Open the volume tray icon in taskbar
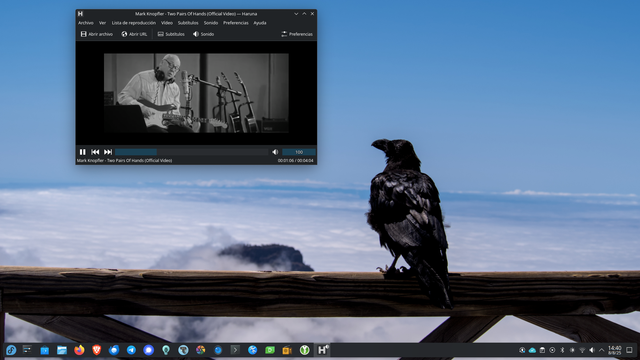 coord(592,350)
